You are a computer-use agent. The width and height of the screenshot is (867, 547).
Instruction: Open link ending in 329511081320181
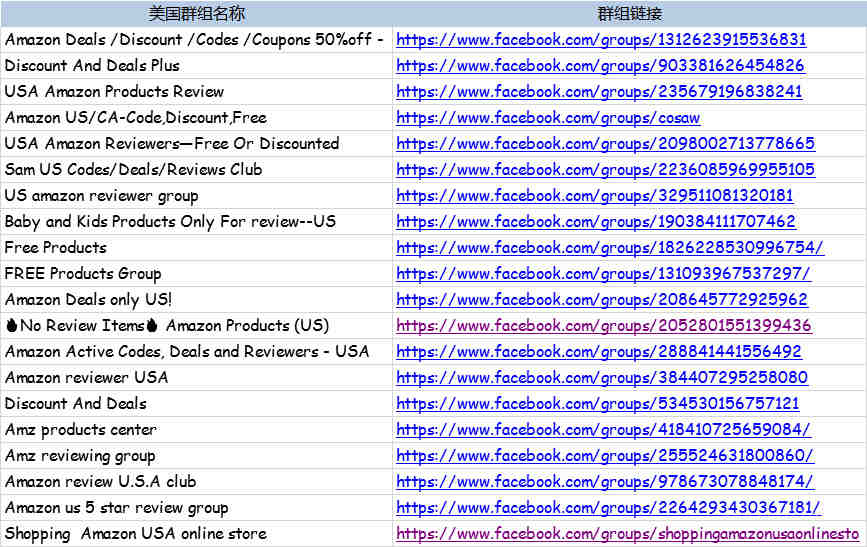pos(595,196)
